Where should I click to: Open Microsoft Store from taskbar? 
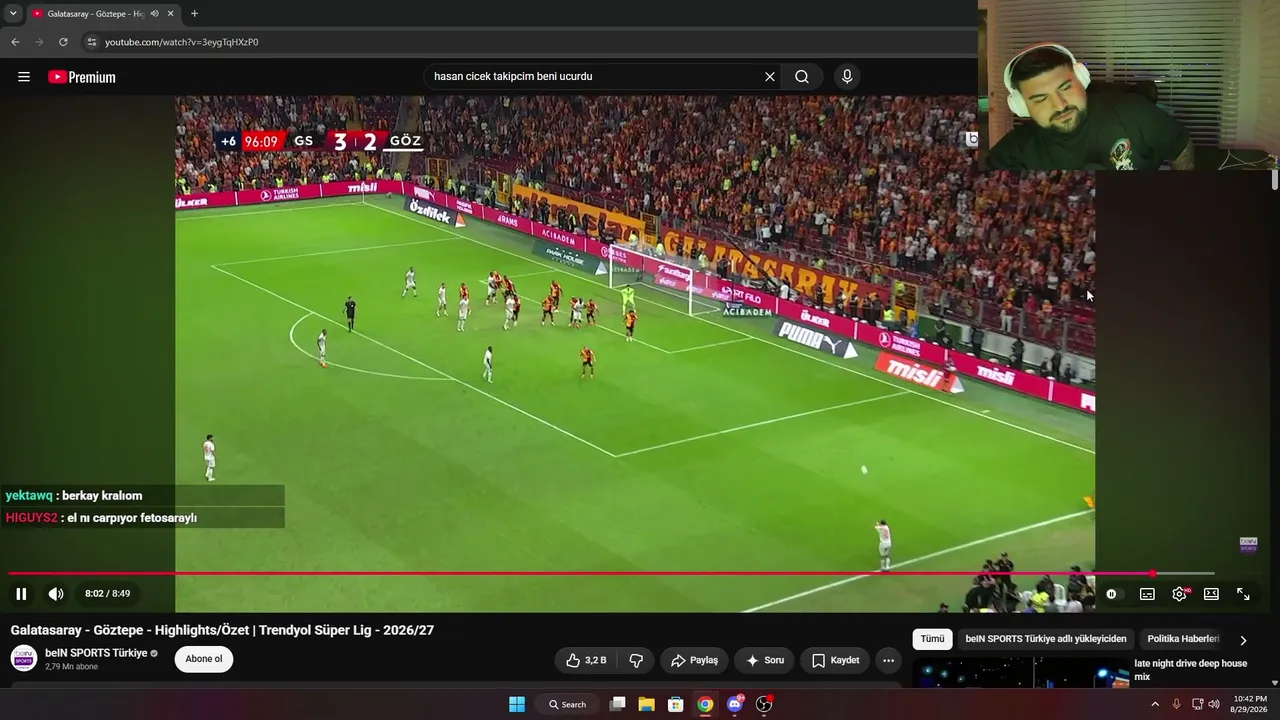(x=676, y=704)
